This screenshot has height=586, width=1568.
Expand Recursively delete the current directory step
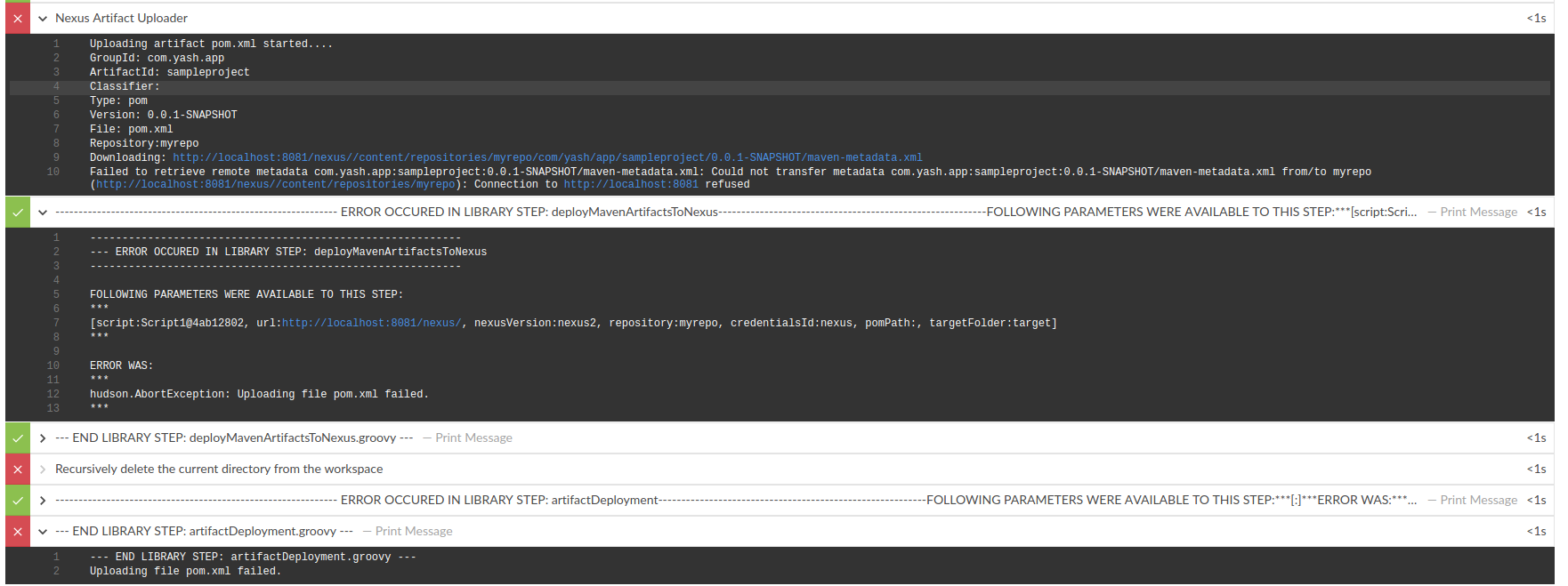coord(43,469)
